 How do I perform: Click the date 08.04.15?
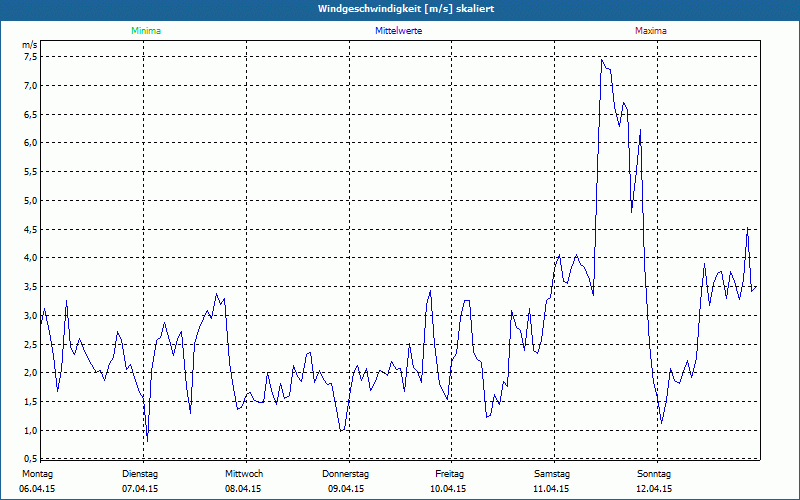click(x=243, y=489)
